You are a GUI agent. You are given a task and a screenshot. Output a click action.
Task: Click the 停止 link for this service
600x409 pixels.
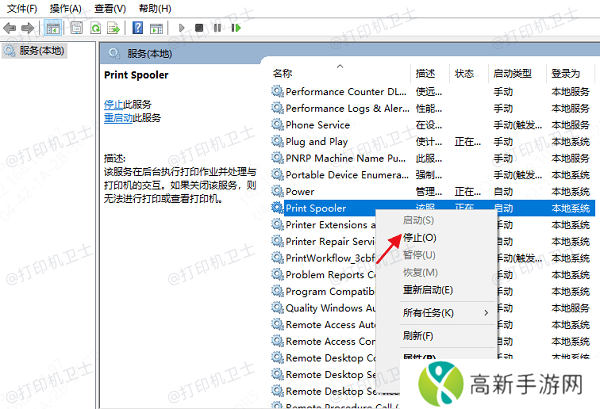pyautogui.click(x=113, y=104)
